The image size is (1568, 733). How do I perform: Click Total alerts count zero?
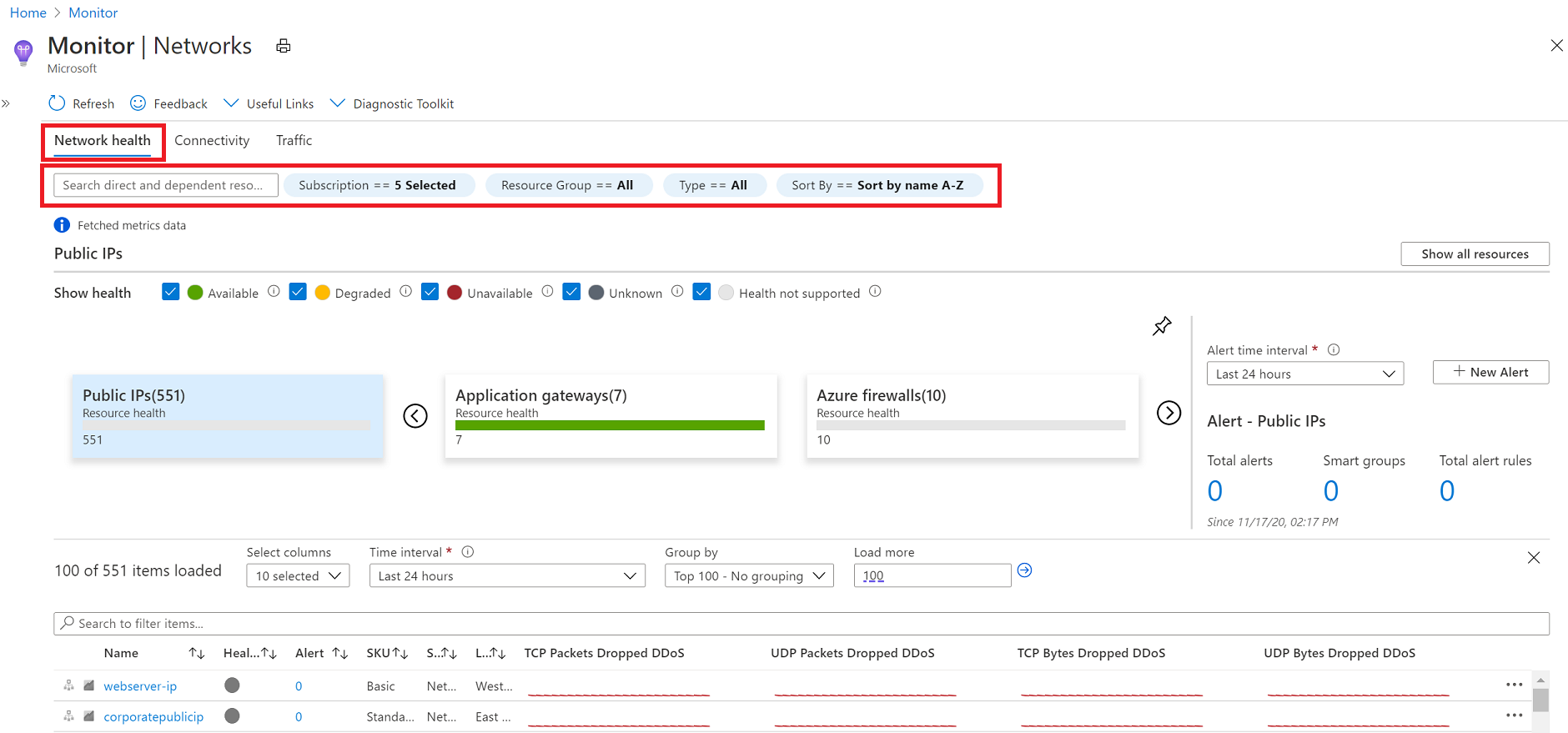[x=1215, y=491]
